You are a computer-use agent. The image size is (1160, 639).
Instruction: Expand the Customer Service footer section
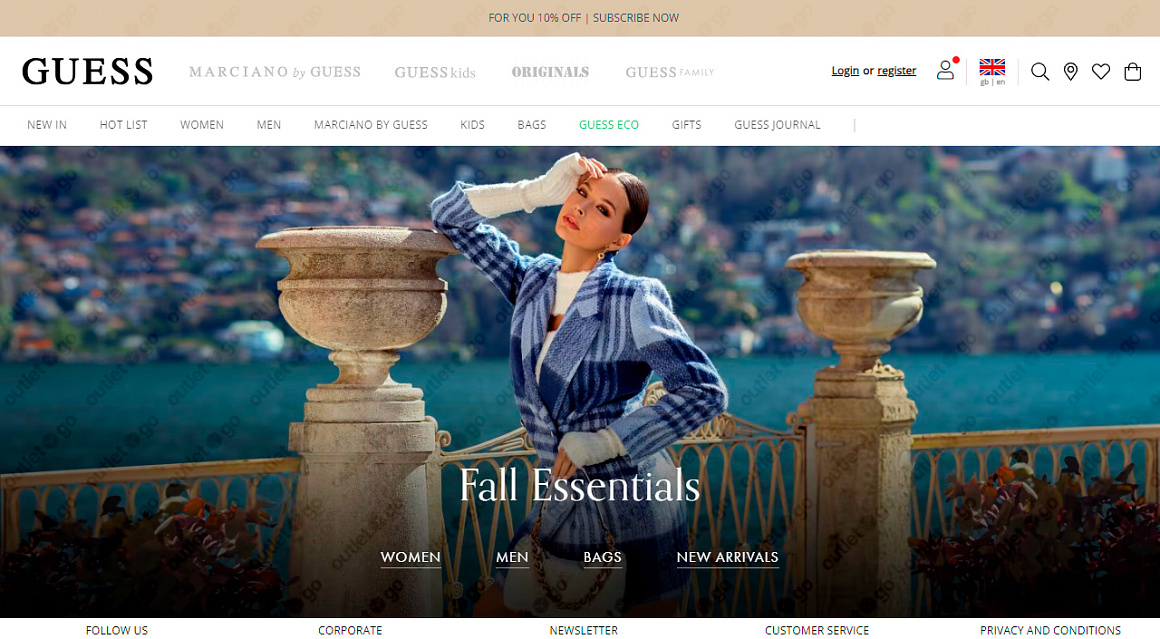[817, 630]
